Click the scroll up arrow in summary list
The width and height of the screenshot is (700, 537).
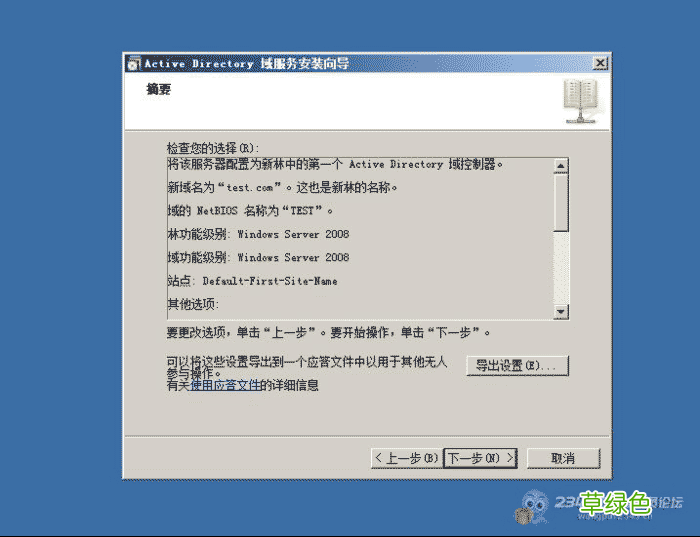point(561,166)
